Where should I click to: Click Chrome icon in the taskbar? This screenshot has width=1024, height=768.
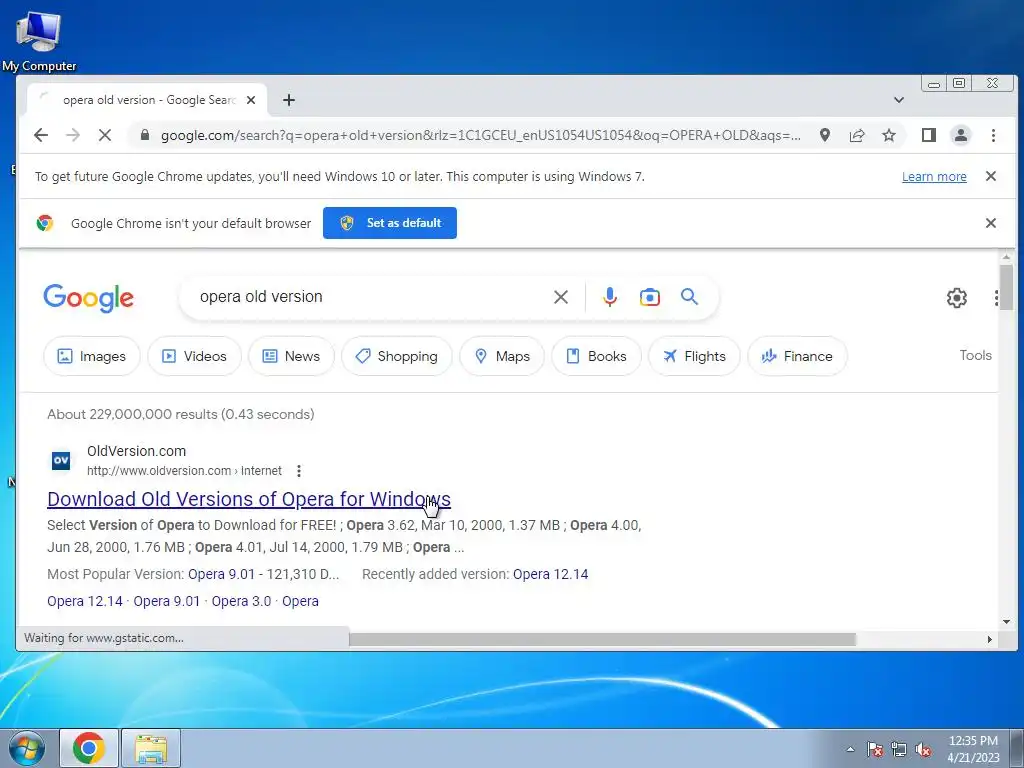[x=89, y=748]
